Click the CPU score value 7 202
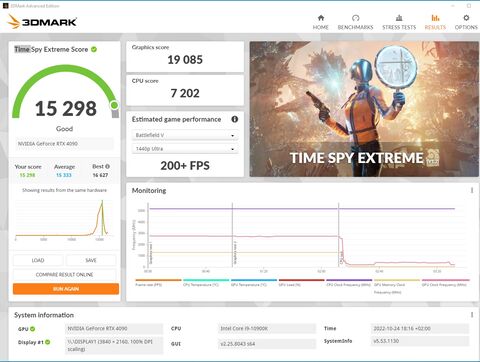Screen dimensions: 480x362 pos(185,93)
